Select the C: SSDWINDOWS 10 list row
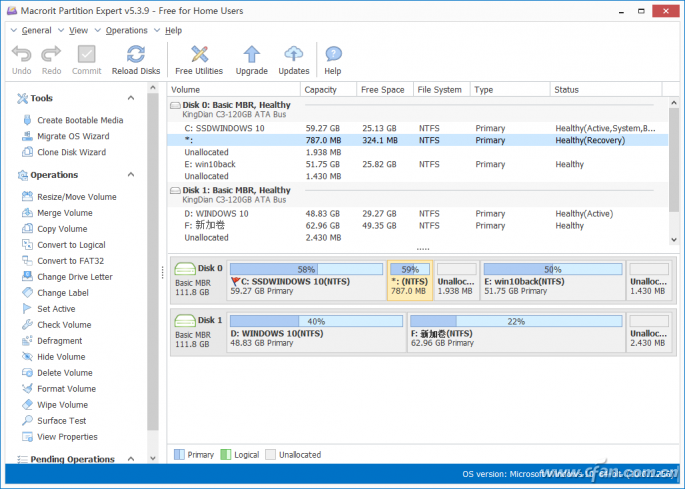Image resolution: width=685 pixels, height=489 pixels. (x=418, y=128)
